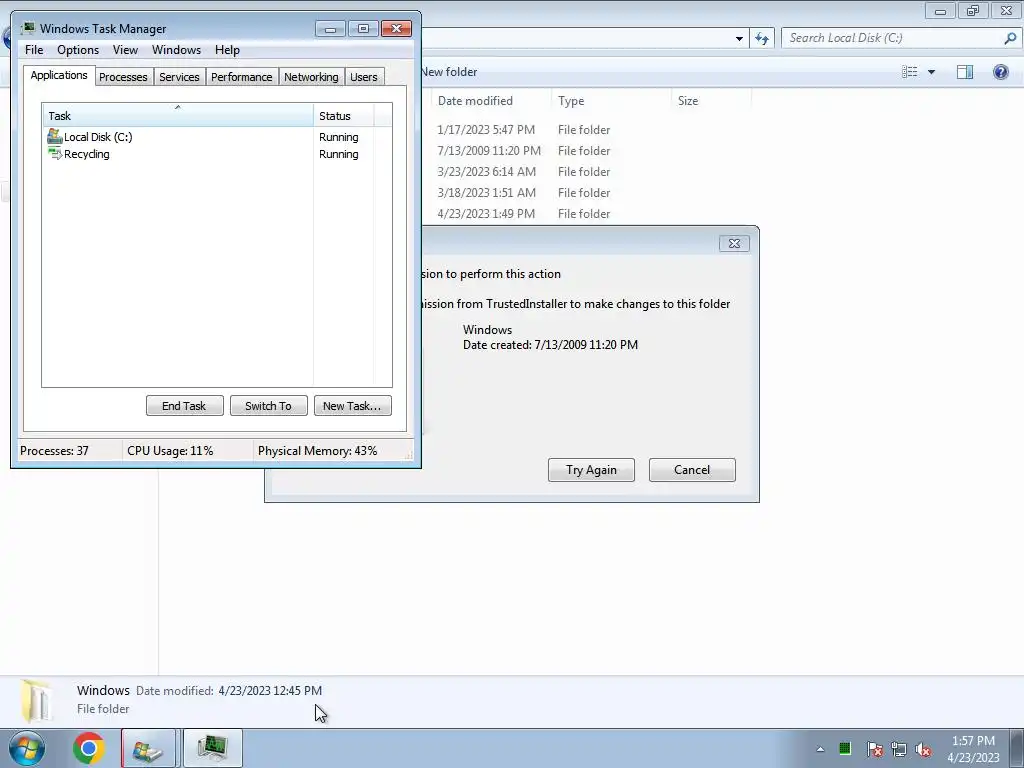Image resolution: width=1024 pixels, height=768 pixels.
Task: Sort by the Date modified column header
Action: point(475,101)
